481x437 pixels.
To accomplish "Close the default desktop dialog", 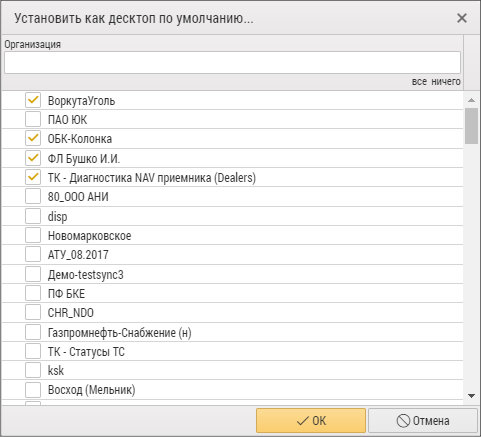I will (462, 18).
